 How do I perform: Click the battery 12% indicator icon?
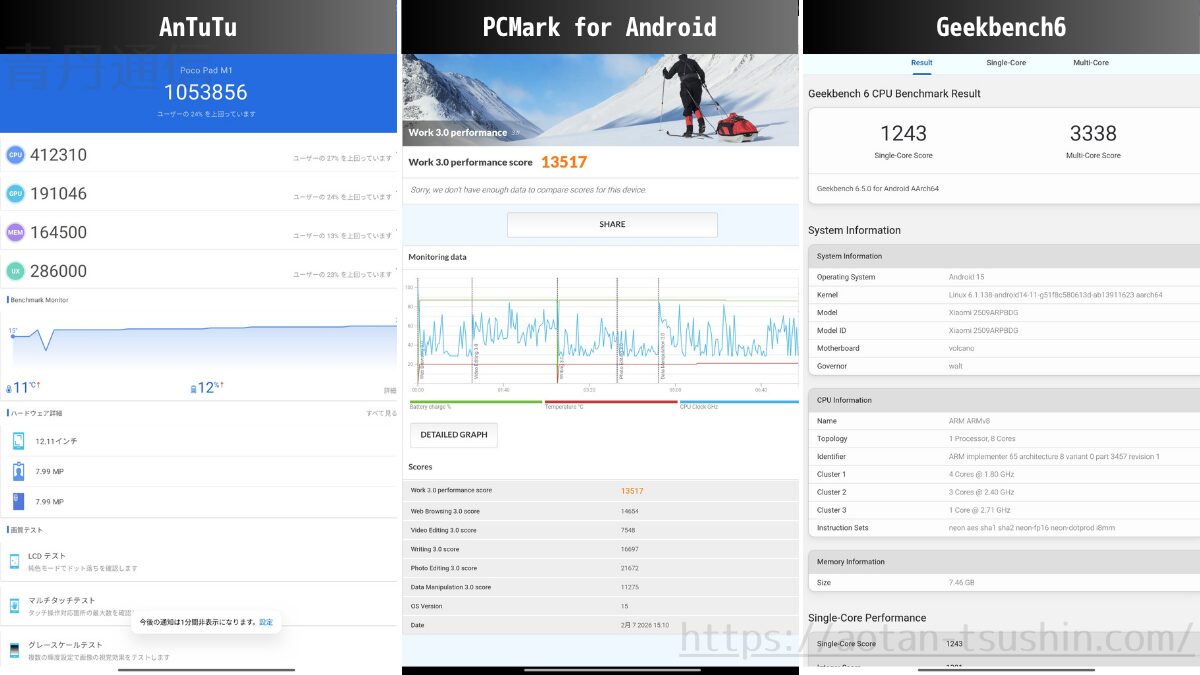tap(194, 388)
